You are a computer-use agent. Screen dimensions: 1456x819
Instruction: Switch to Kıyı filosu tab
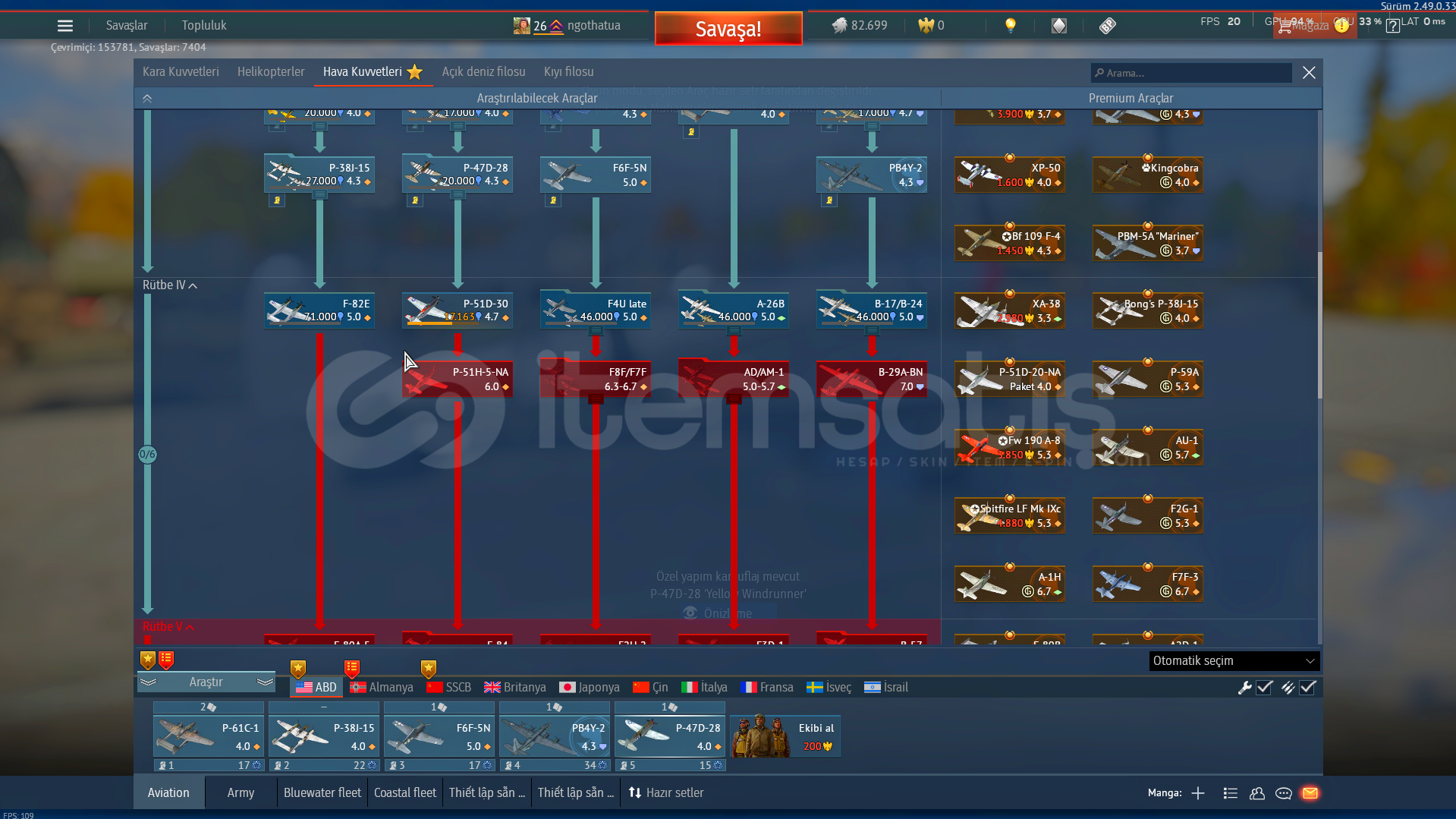[569, 72]
